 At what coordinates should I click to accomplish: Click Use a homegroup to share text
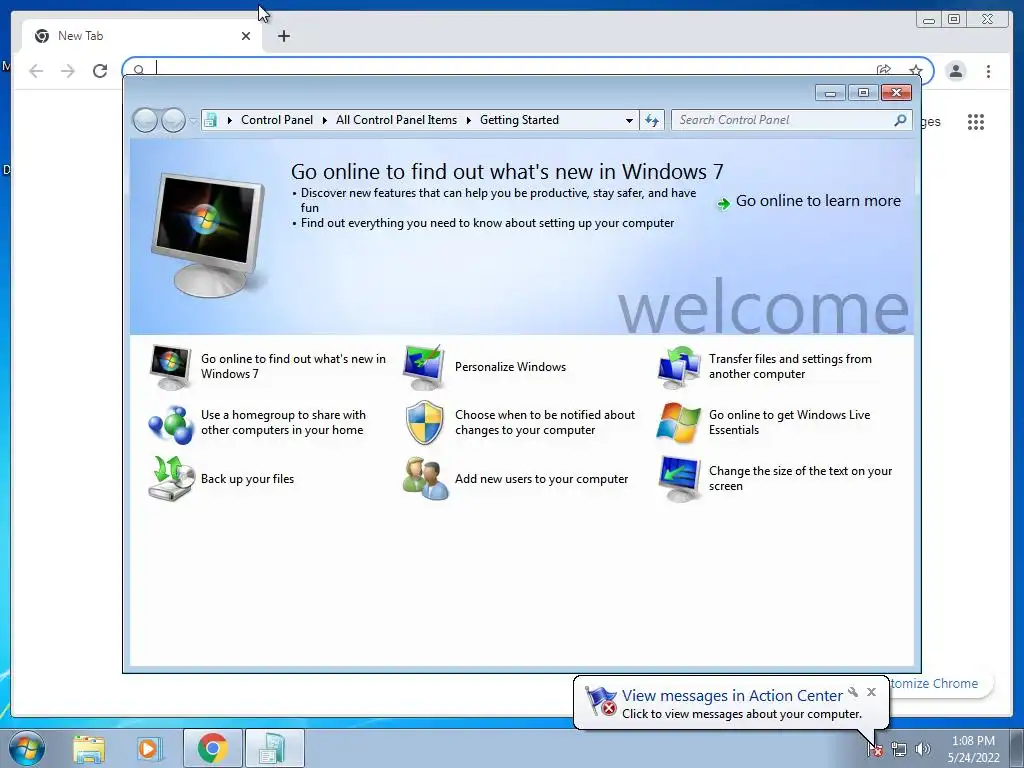tap(283, 423)
